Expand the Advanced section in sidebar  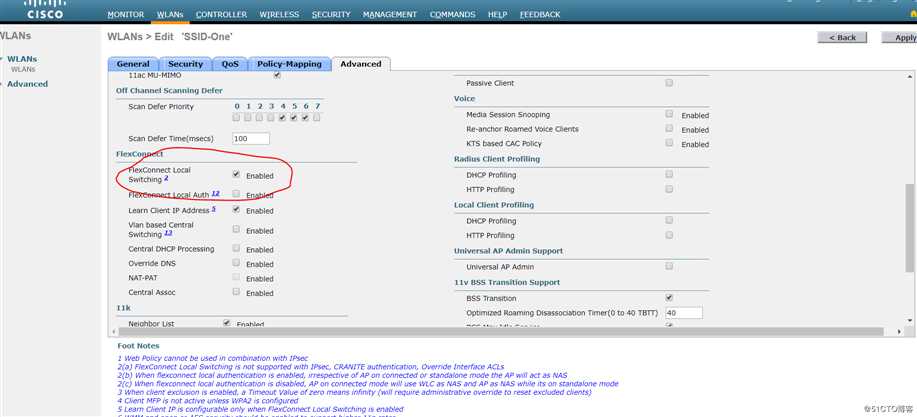[x=27, y=84]
